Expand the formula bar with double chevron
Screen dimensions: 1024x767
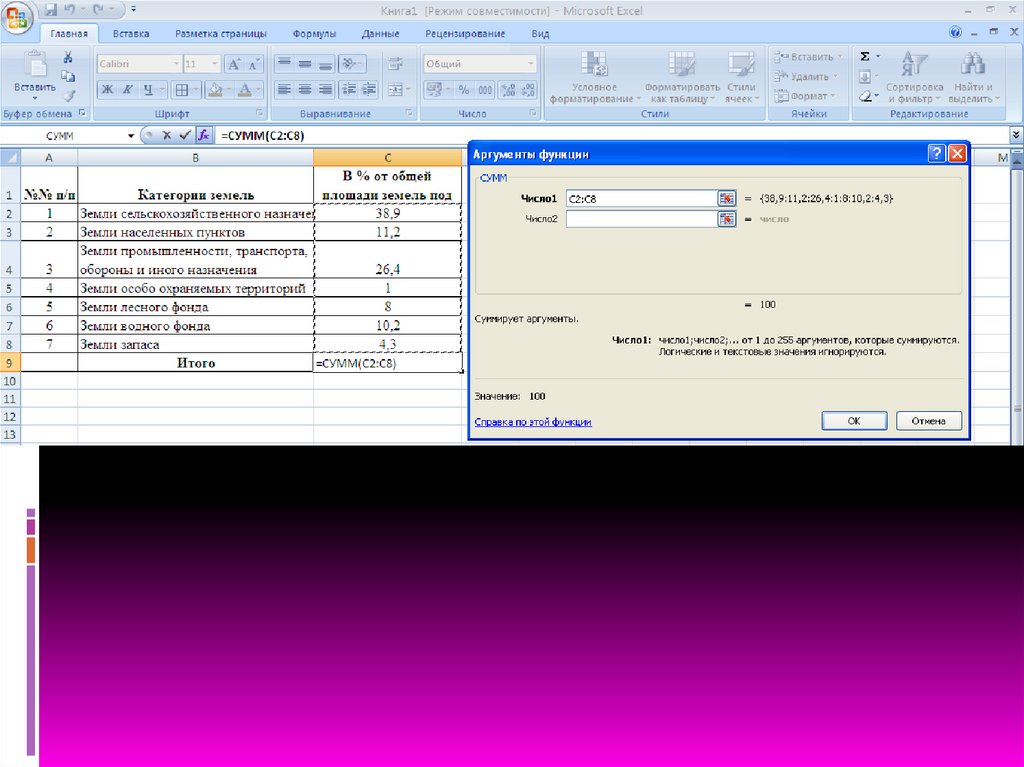1016,135
